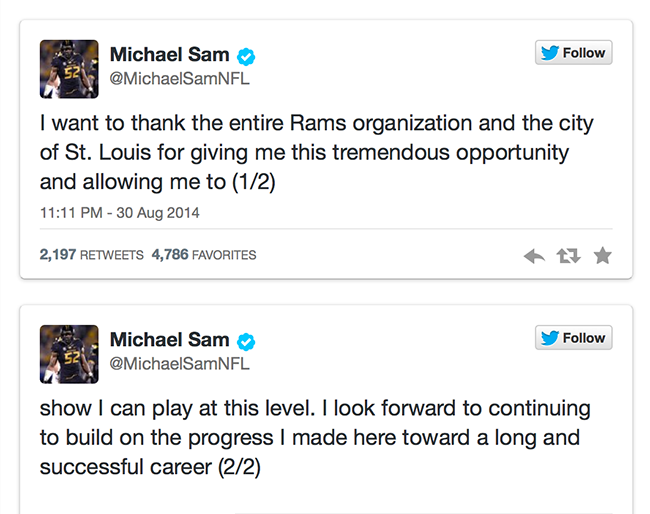
Task: Follow Michael Sam from the first tweet
Action: pyautogui.click(x=573, y=53)
